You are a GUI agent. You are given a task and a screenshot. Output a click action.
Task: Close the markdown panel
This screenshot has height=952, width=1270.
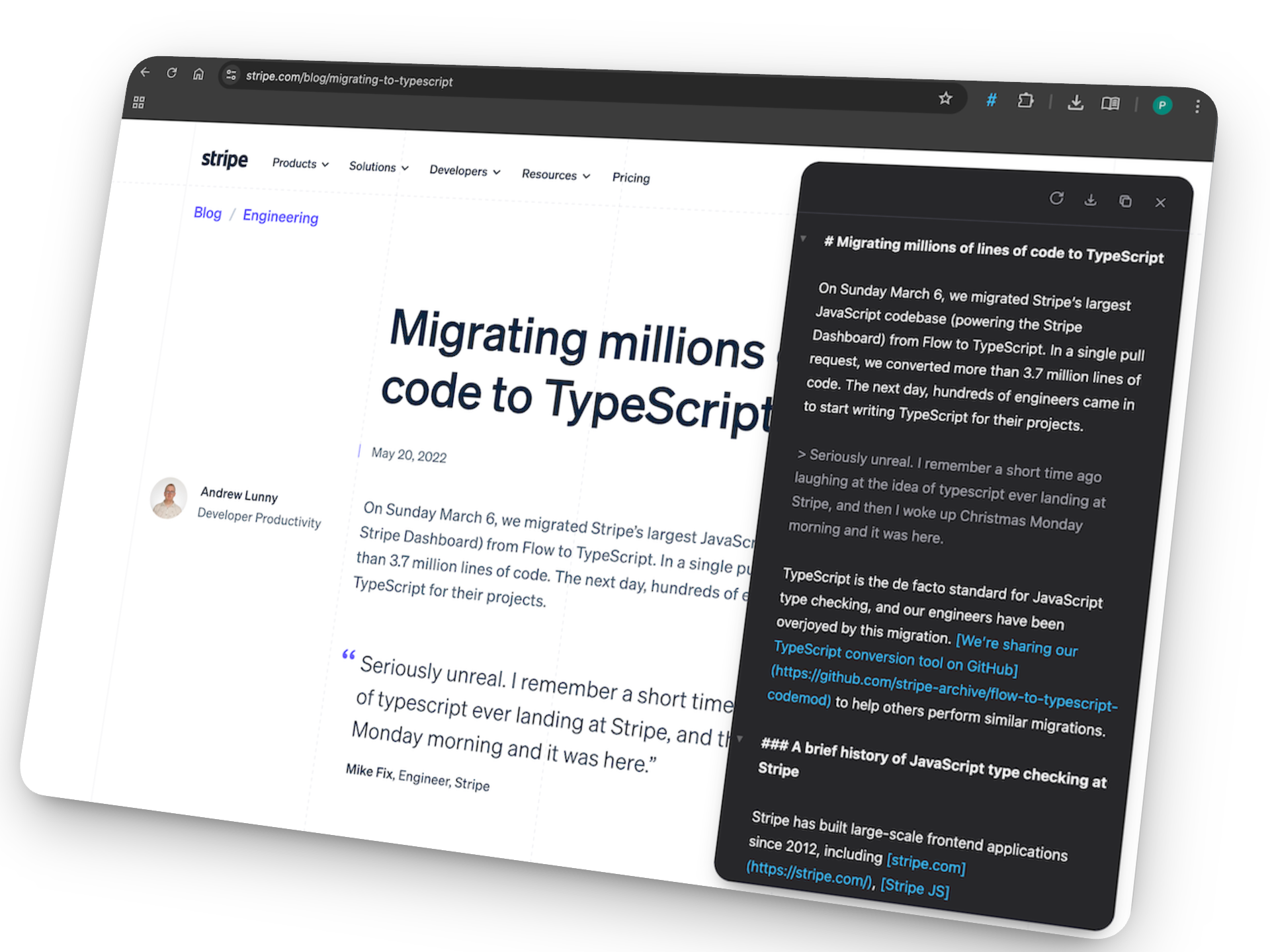[1160, 202]
